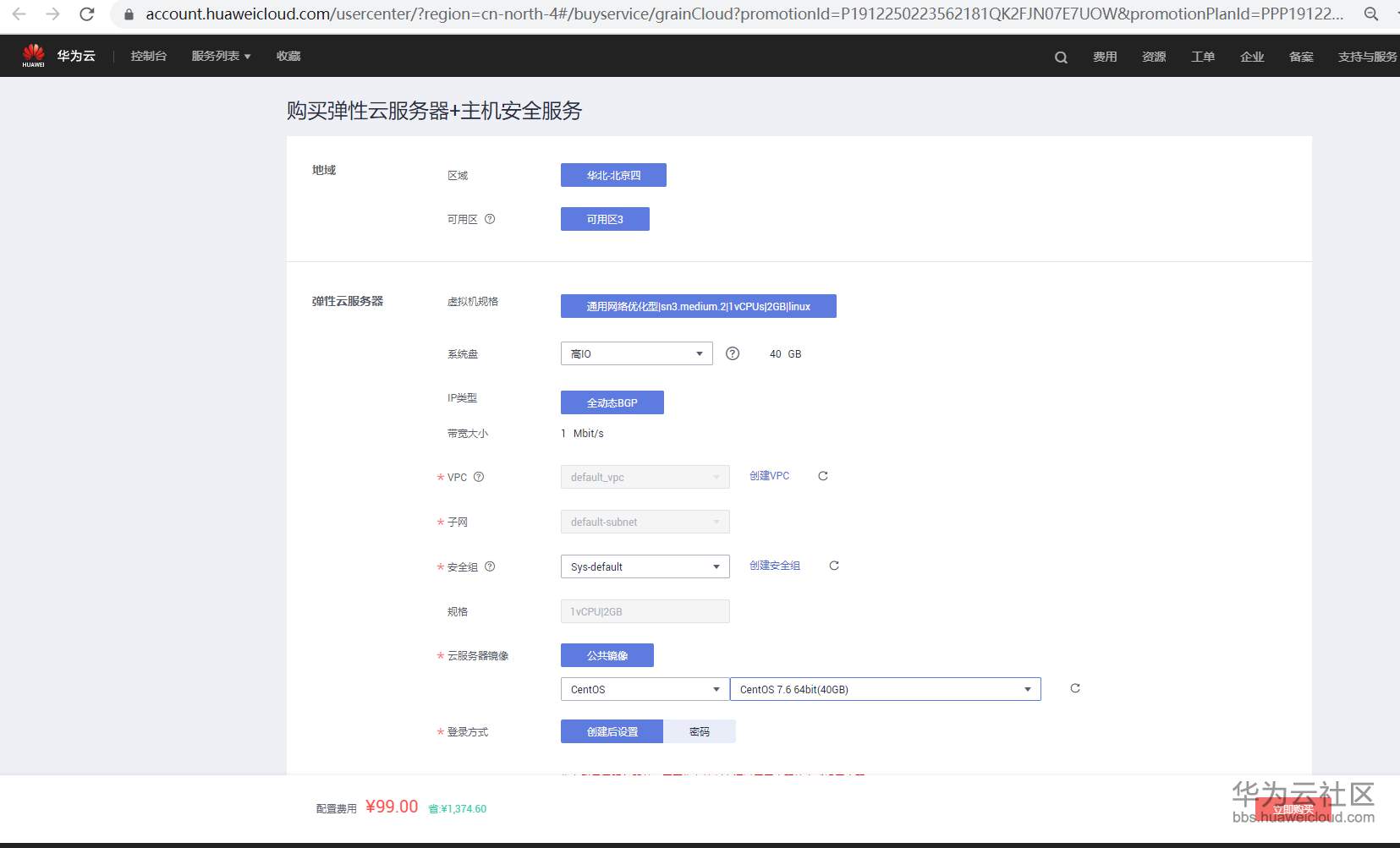The width and height of the screenshot is (1400, 848).
Task: Click the 登录方式 field label
Action: 468,732
